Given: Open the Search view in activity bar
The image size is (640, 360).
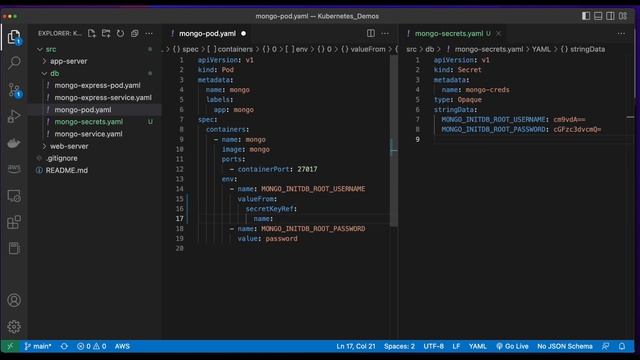Looking at the screenshot, I should [x=14, y=63].
